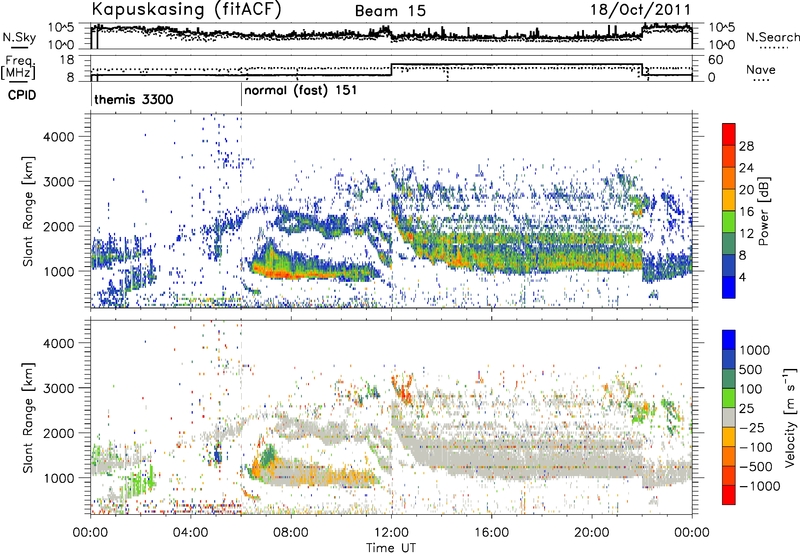Click the '08:00' time axis tick label
The height and width of the screenshot is (554, 800).
[290, 533]
